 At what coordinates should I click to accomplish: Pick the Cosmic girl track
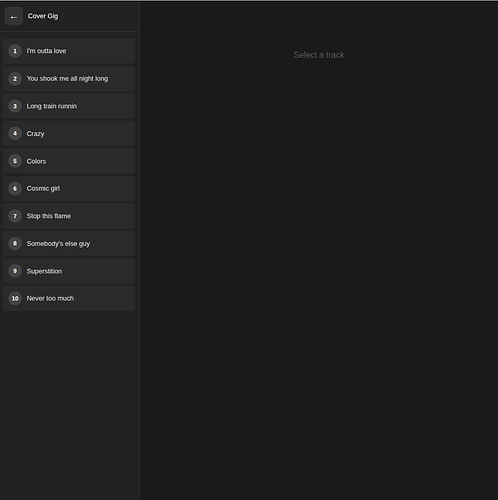click(69, 189)
